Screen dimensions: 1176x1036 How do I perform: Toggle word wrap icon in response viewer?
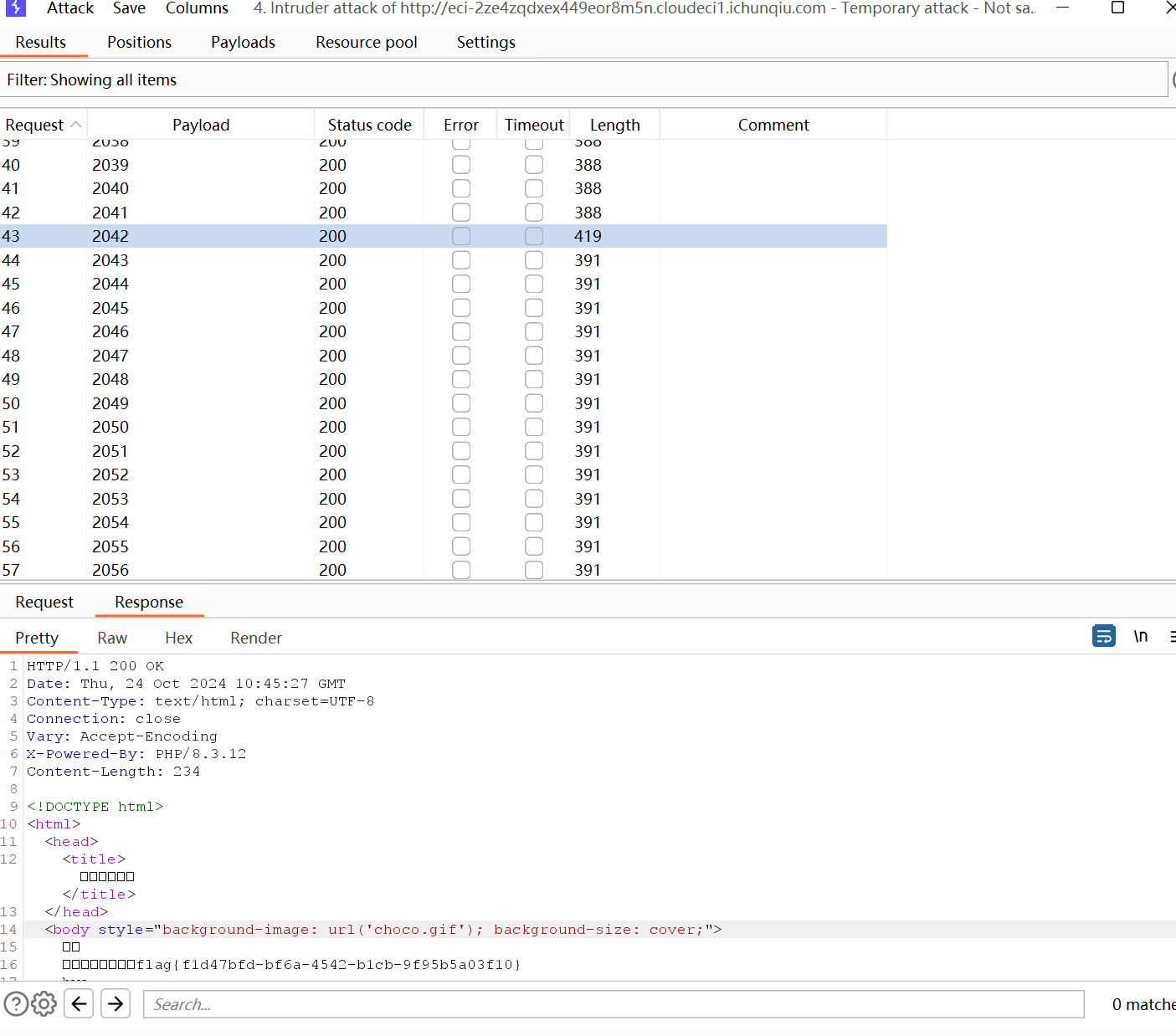point(1104,636)
